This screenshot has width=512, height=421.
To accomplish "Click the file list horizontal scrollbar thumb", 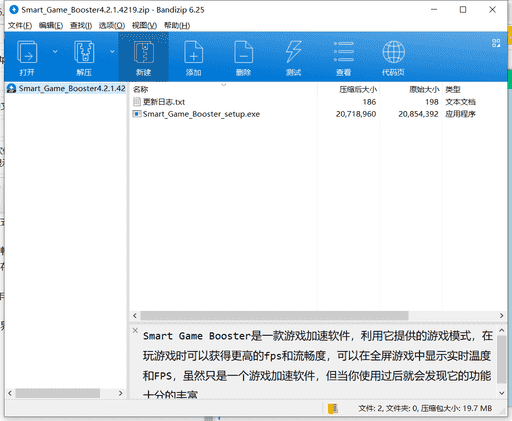I will (x=274, y=315).
